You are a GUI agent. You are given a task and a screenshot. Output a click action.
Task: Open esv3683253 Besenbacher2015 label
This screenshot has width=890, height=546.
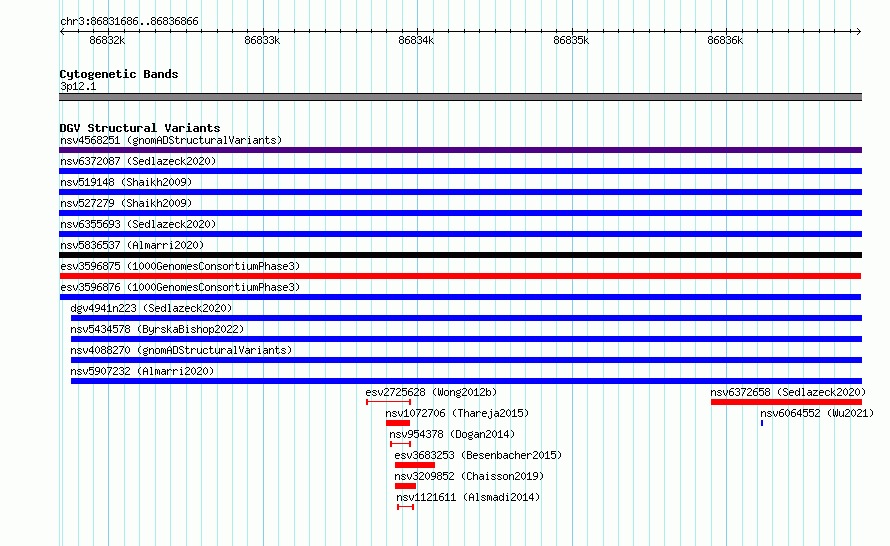click(478, 455)
